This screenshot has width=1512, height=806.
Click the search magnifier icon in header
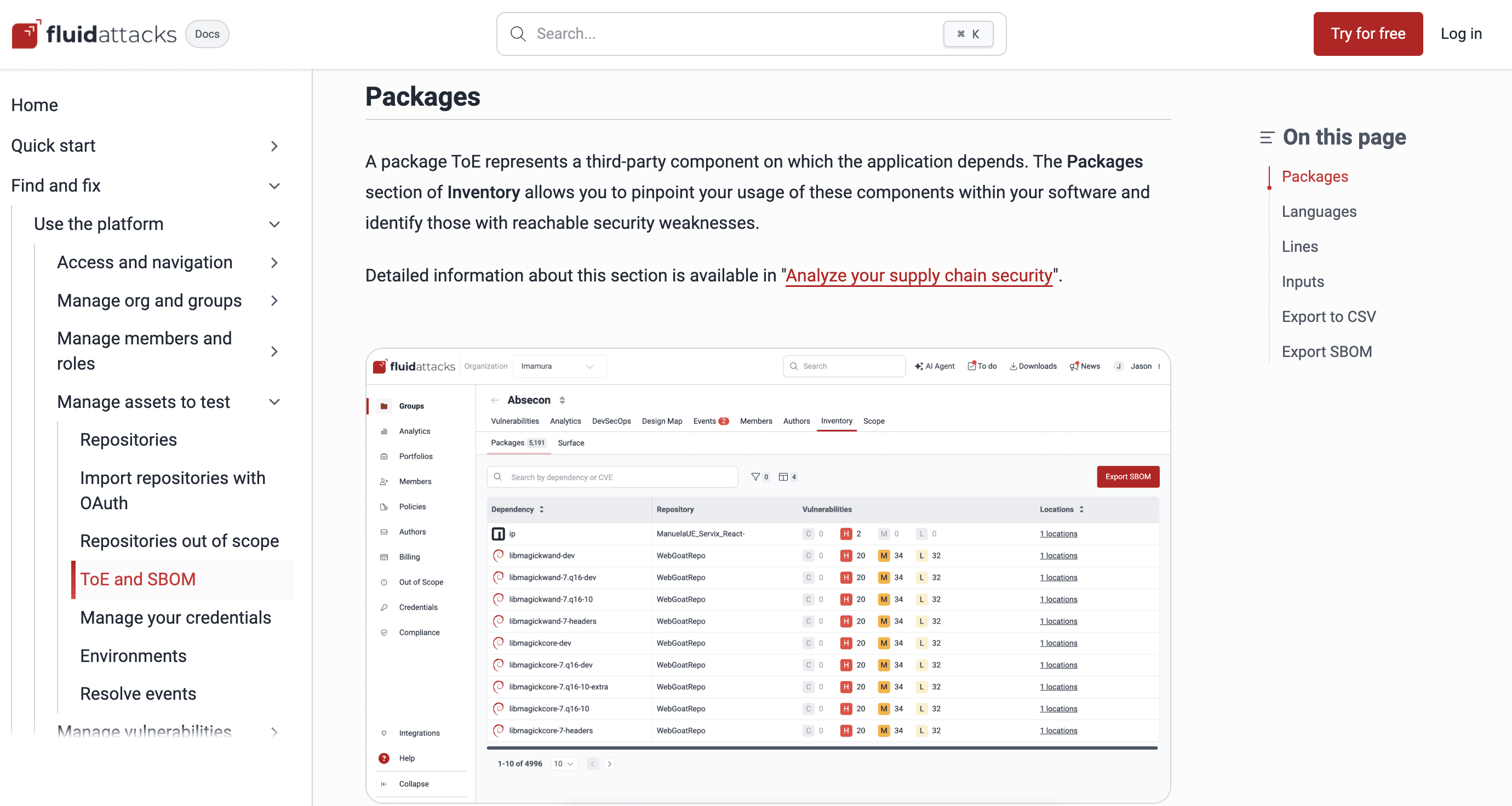click(518, 34)
